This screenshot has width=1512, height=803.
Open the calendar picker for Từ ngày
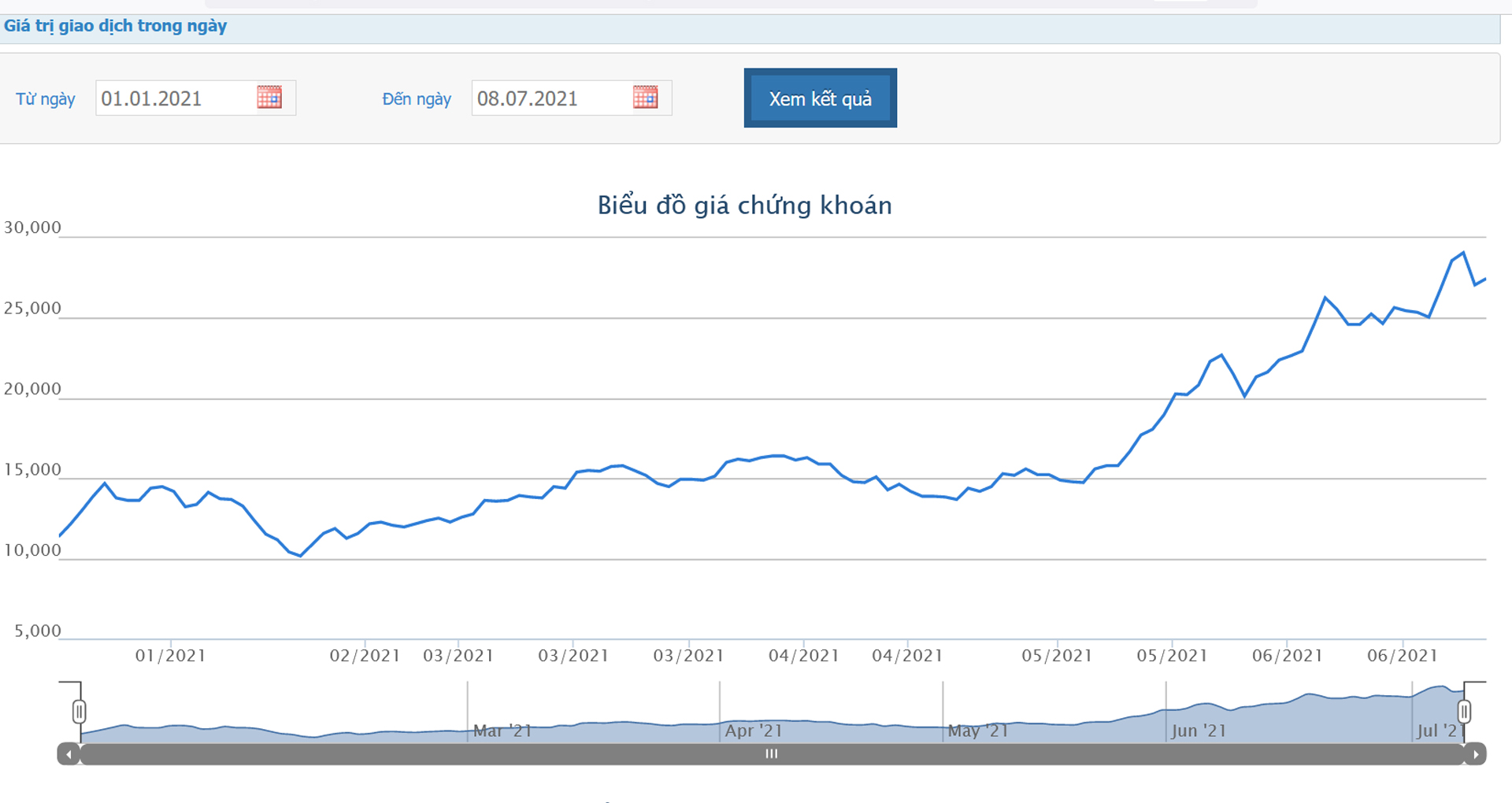point(269,98)
